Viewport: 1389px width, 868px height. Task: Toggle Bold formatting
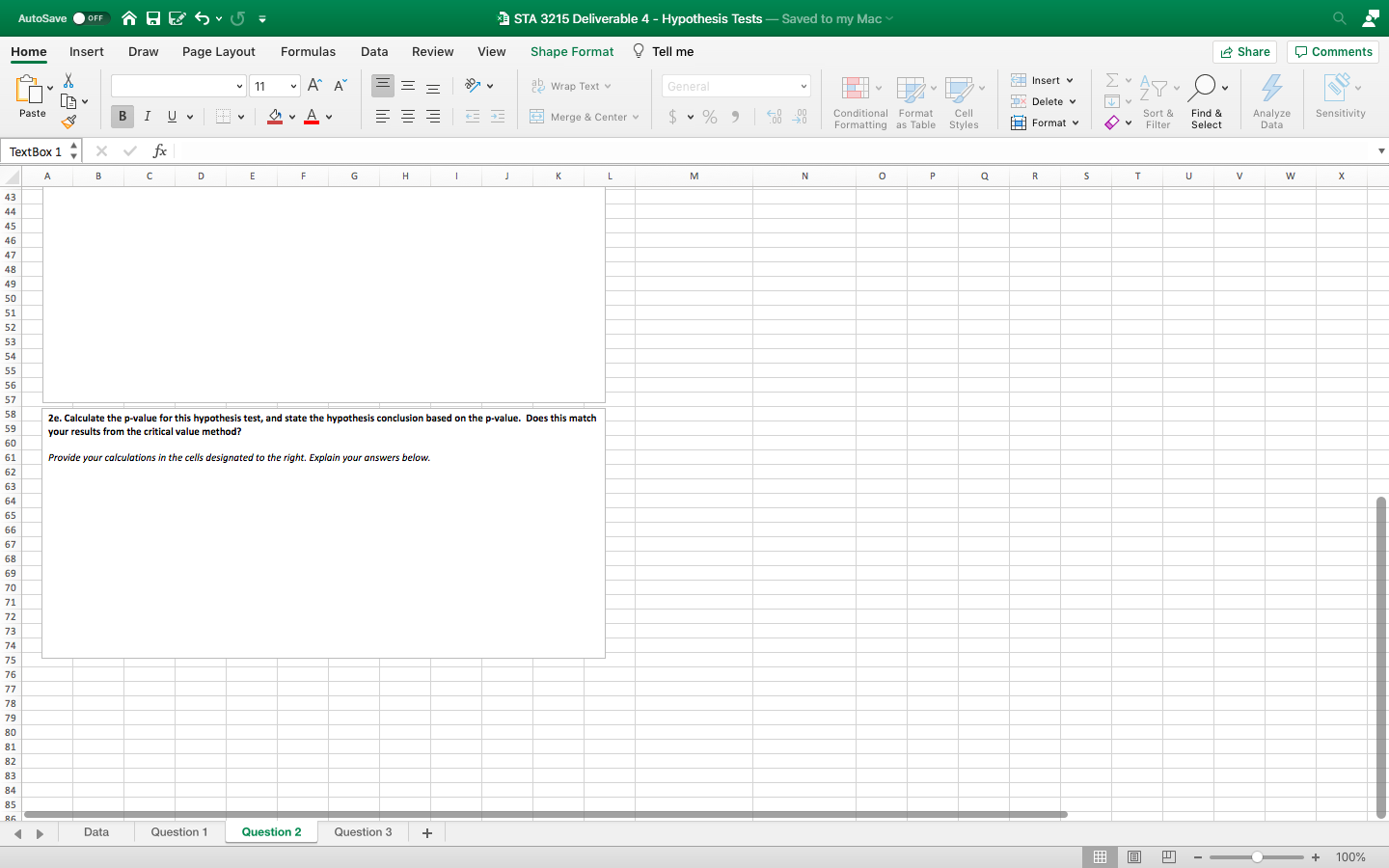[123, 117]
